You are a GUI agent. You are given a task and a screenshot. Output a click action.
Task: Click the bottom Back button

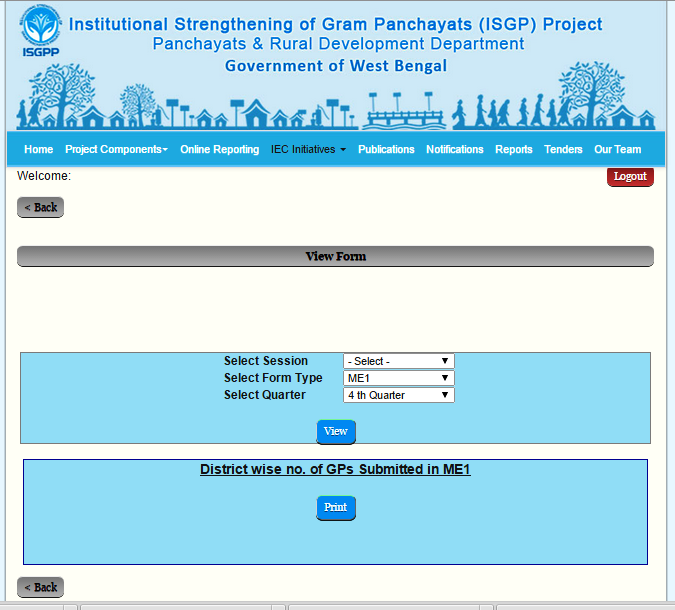40,587
